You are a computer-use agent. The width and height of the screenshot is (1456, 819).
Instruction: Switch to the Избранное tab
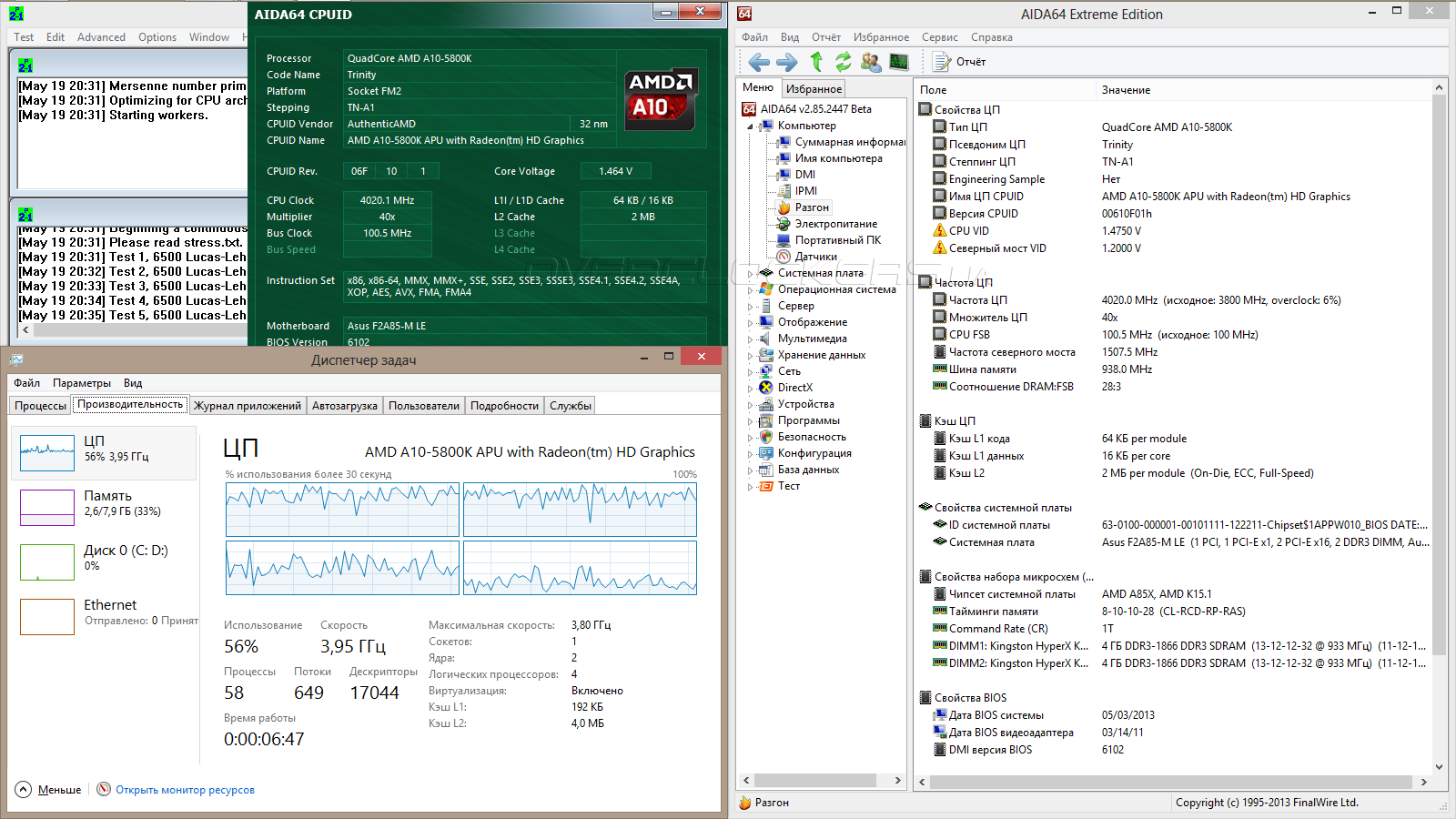814,89
